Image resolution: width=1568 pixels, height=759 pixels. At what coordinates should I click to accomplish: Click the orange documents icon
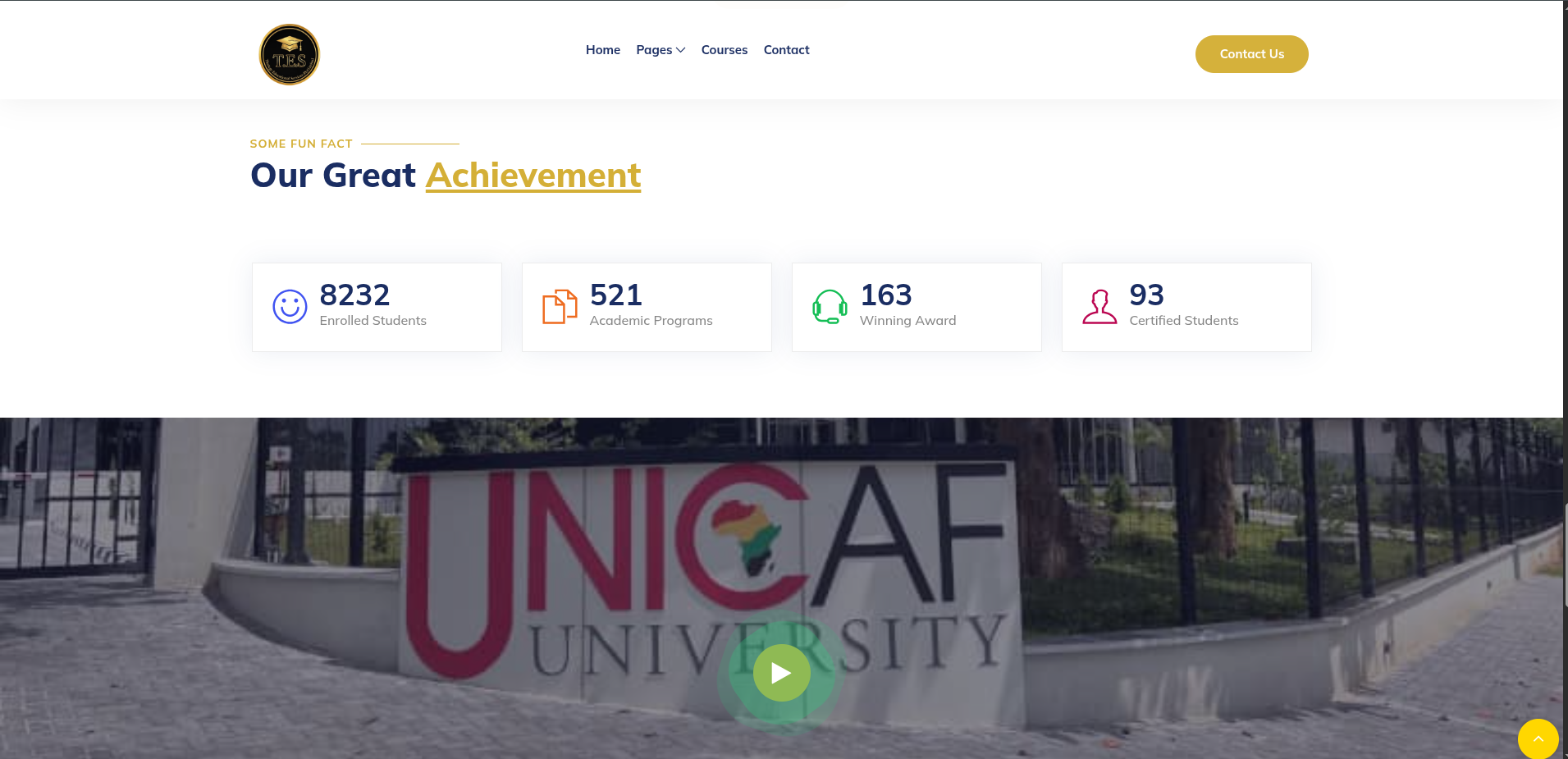560,307
